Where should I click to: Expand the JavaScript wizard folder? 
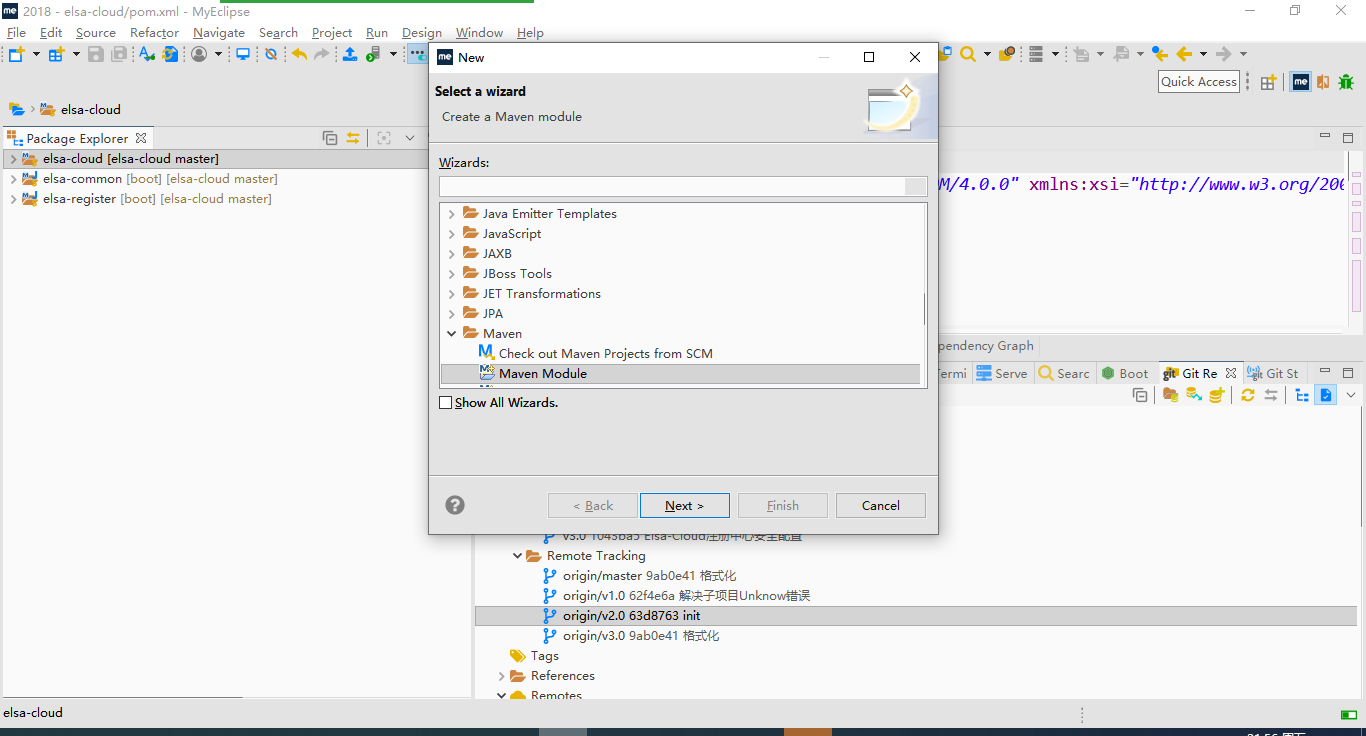click(451, 234)
